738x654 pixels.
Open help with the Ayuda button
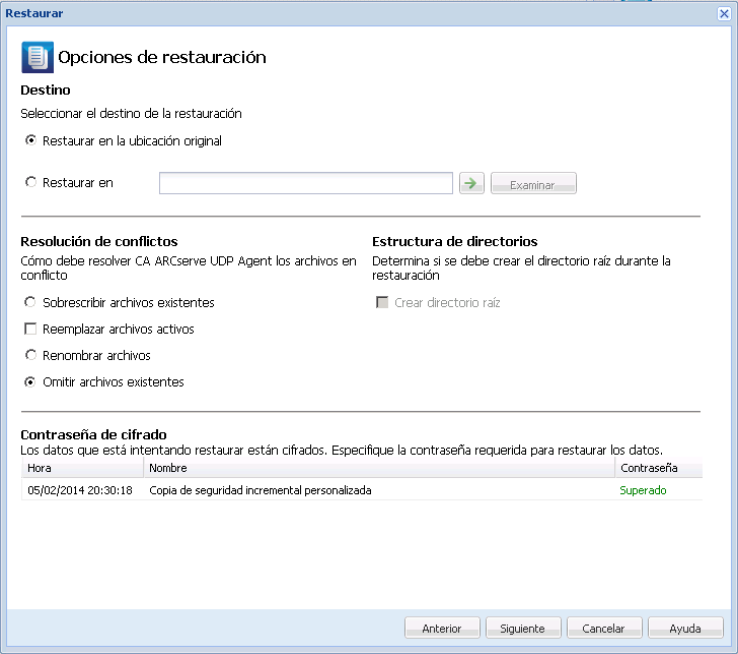click(x=685, y=629)
